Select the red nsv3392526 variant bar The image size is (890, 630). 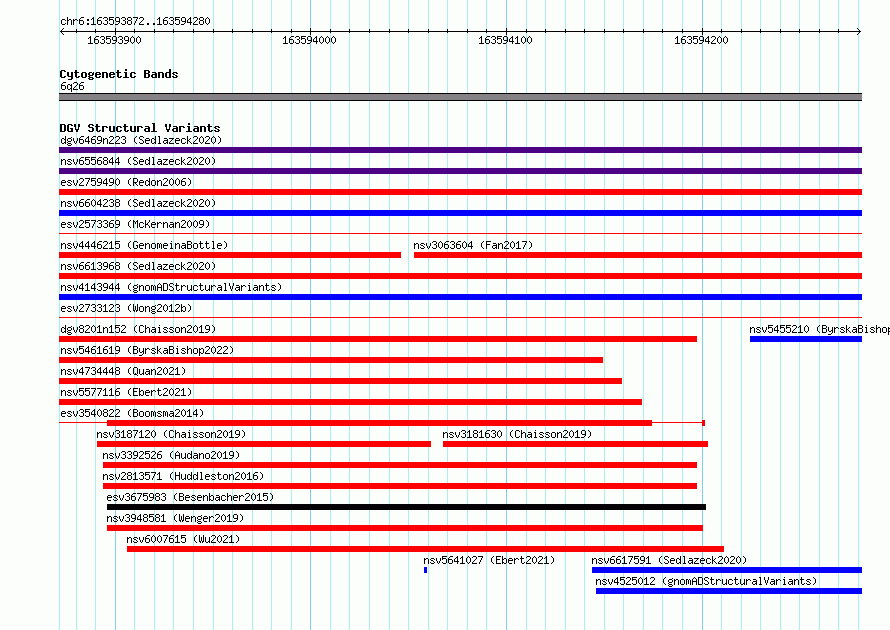[x=400, y=465]
